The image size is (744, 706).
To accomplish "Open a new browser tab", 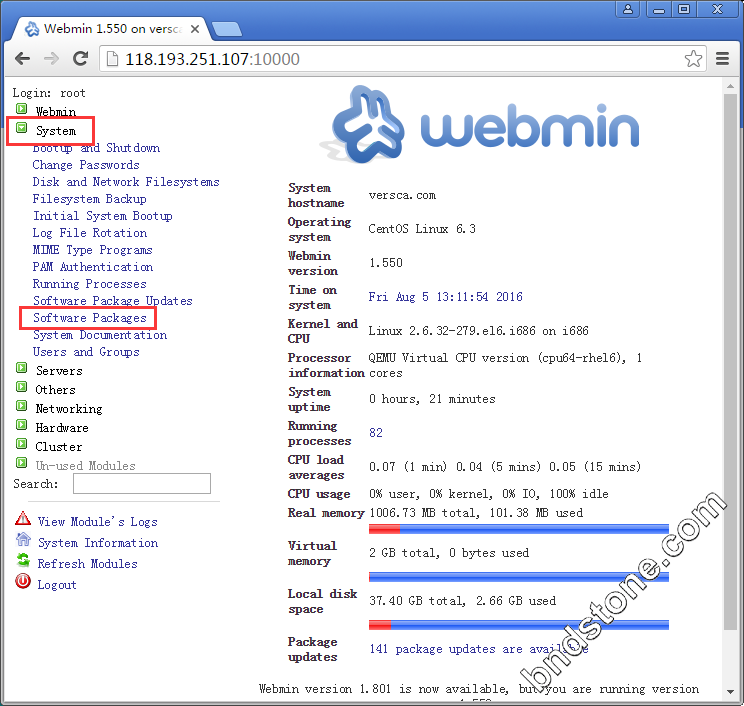I will (227, 29).
